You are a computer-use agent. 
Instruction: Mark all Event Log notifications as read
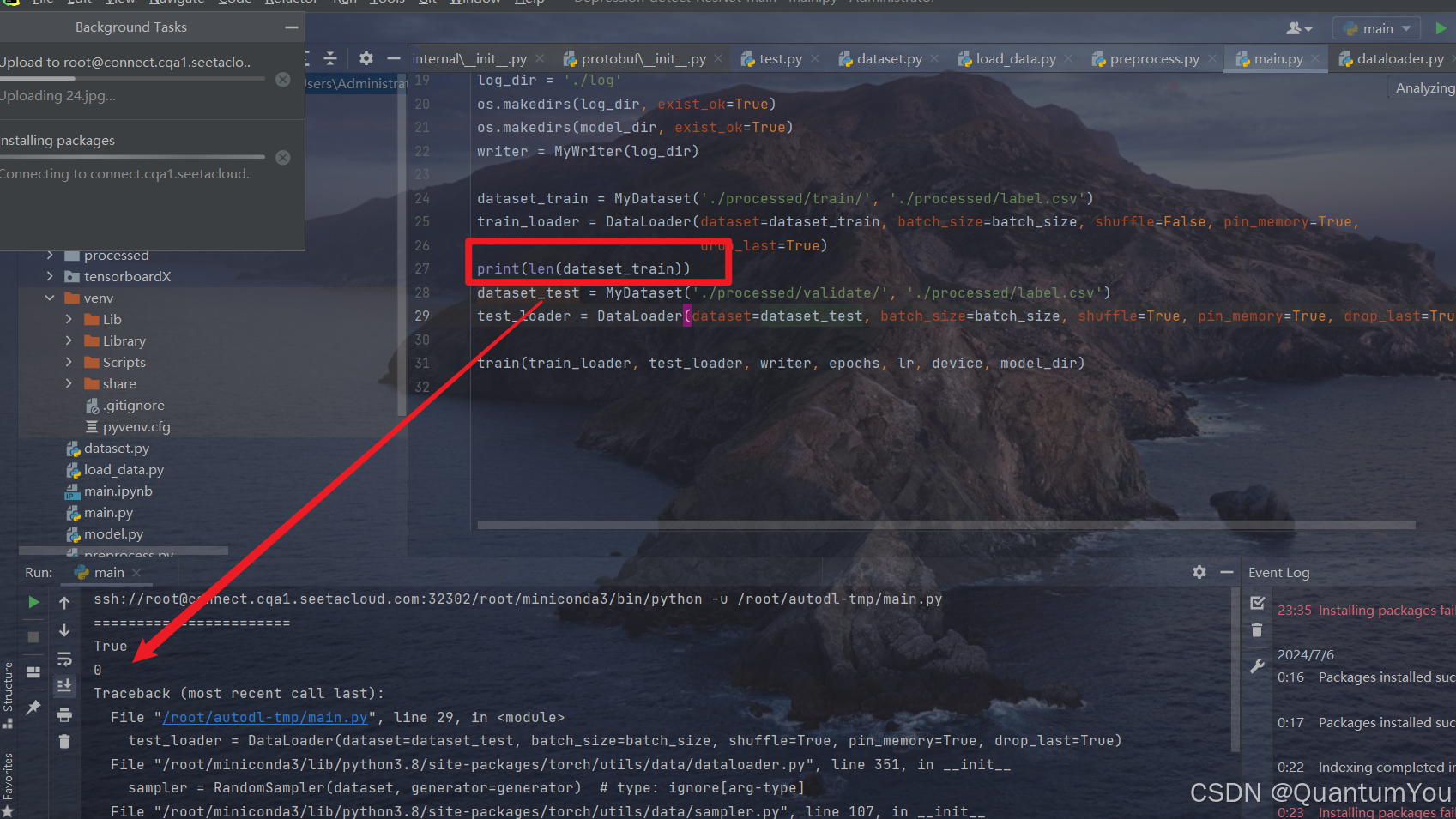tap(1258, 603)
